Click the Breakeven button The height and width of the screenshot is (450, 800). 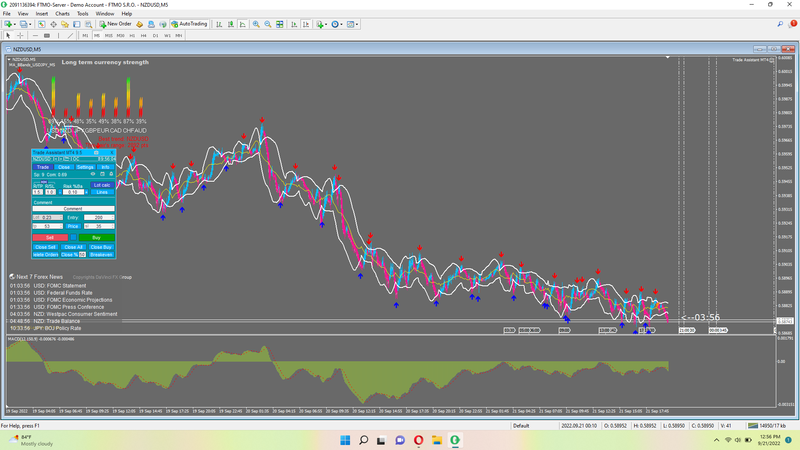[x=102, y=254]
